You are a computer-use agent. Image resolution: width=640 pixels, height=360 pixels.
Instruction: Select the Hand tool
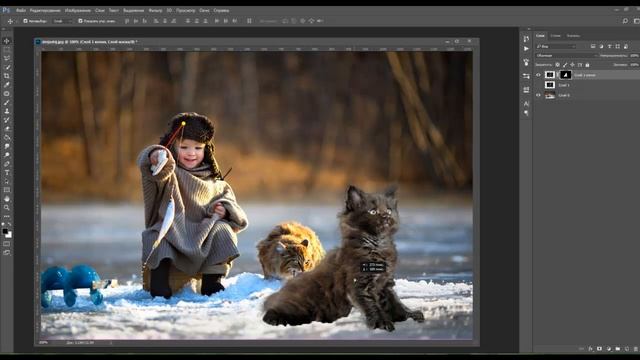pos(7,199)
